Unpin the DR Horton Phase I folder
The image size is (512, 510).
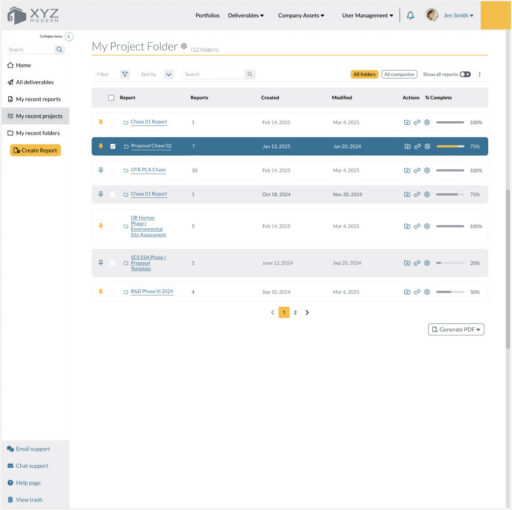[101, 226]
